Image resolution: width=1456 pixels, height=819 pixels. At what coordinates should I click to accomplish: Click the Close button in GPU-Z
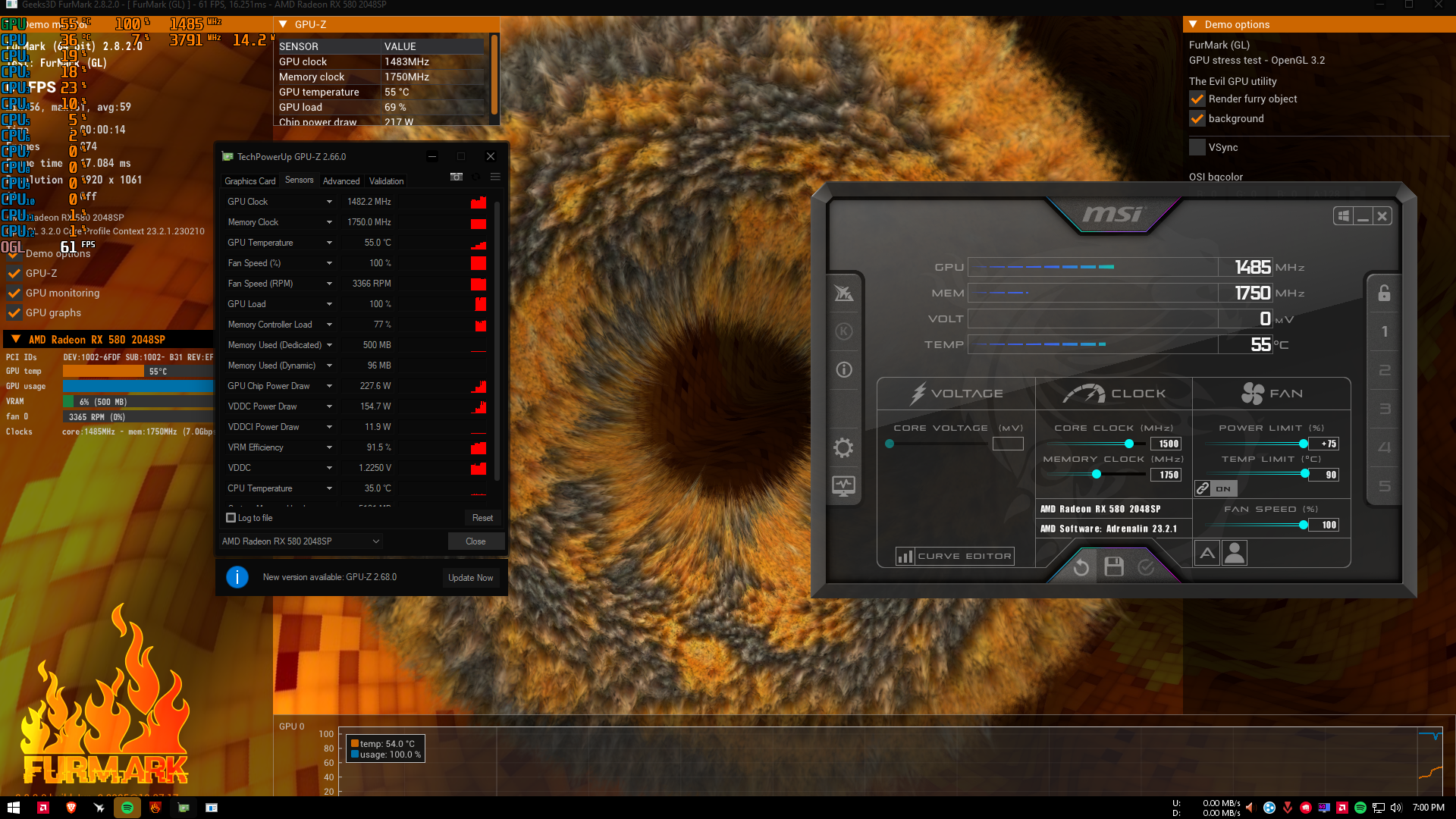pyautogui.click(x=475, y=541)
